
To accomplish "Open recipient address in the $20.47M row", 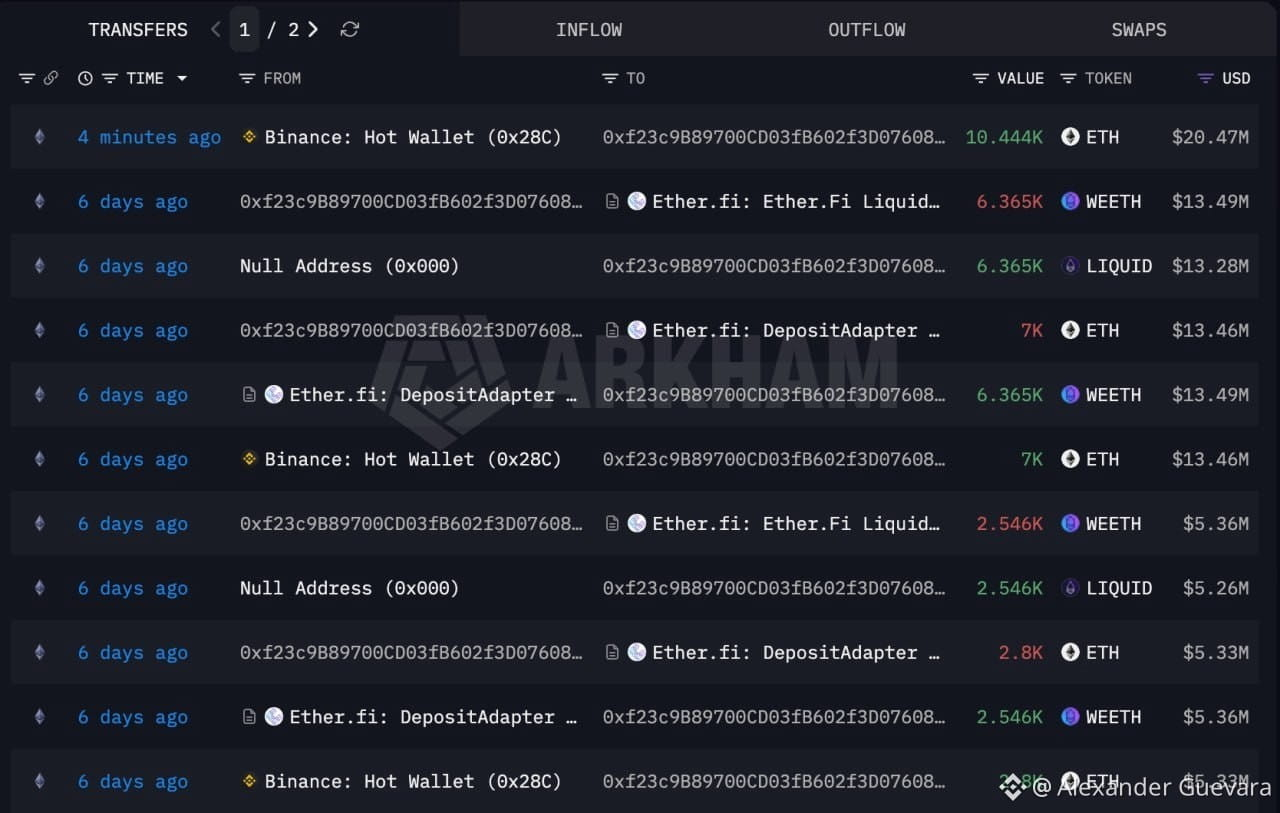I will pyautogui.click(x=774, y=137).
